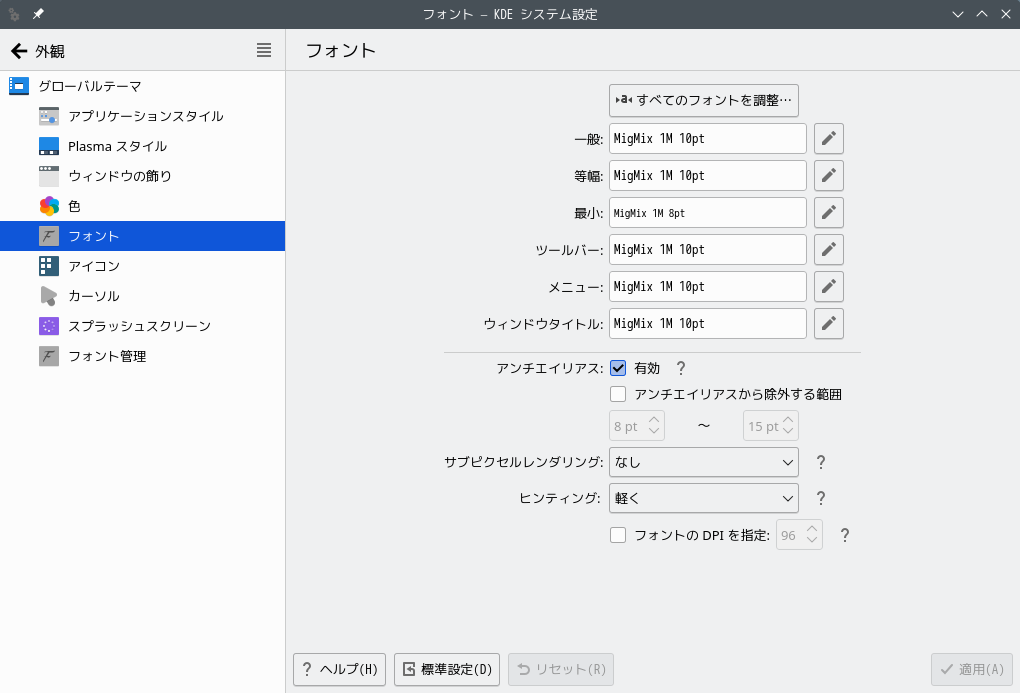The image size is (1020, 693).
Task: Click the help icon beside anti-aliasing 有効
Action: click(681, 368)
